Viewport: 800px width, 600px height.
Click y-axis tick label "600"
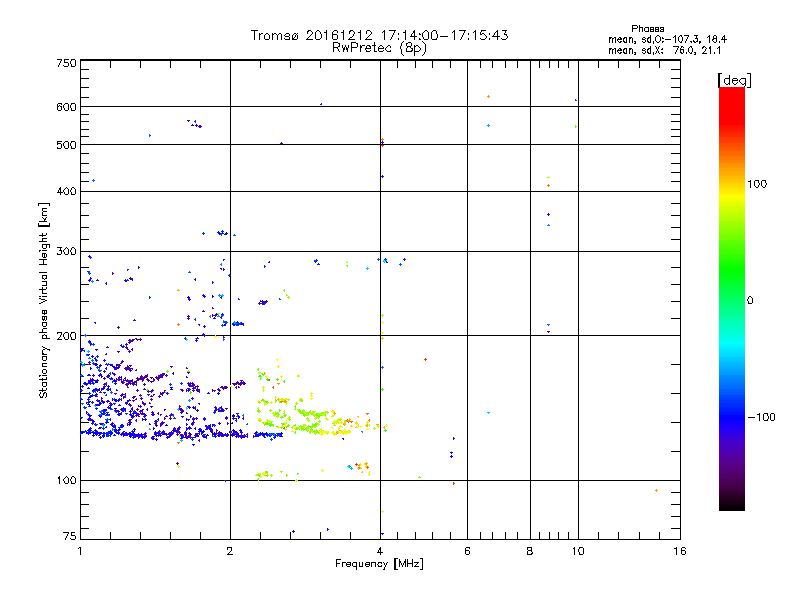click(x=66, y=107)
